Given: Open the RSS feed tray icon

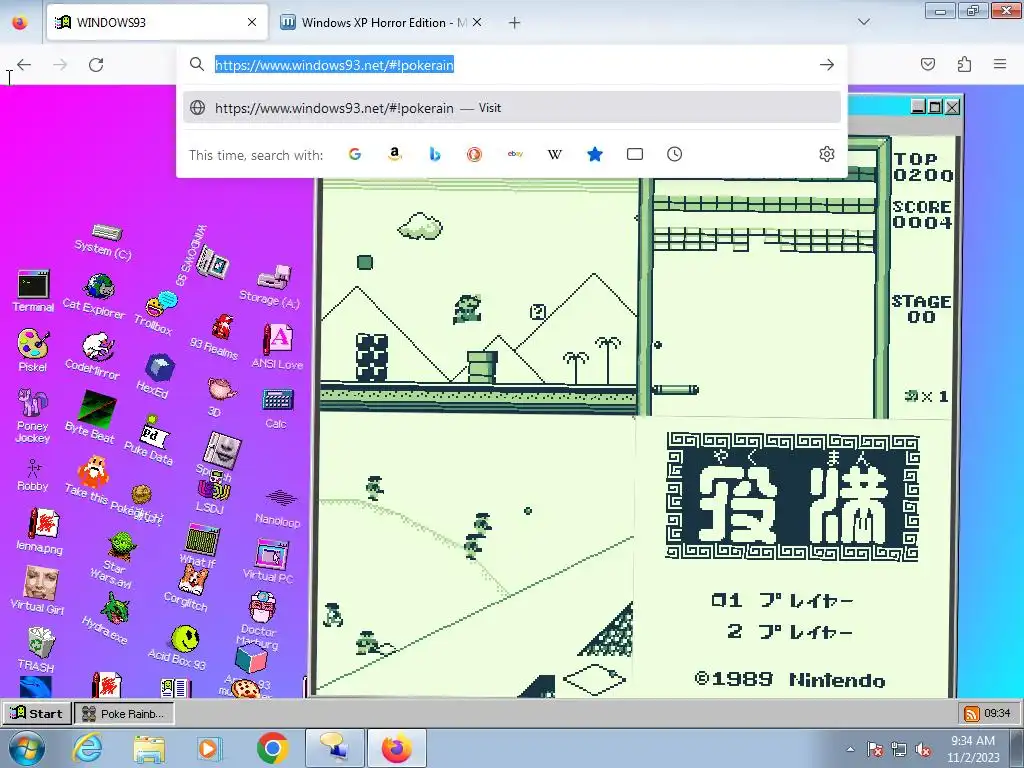Looking at the screenshot, I should [x=972, y=713].
